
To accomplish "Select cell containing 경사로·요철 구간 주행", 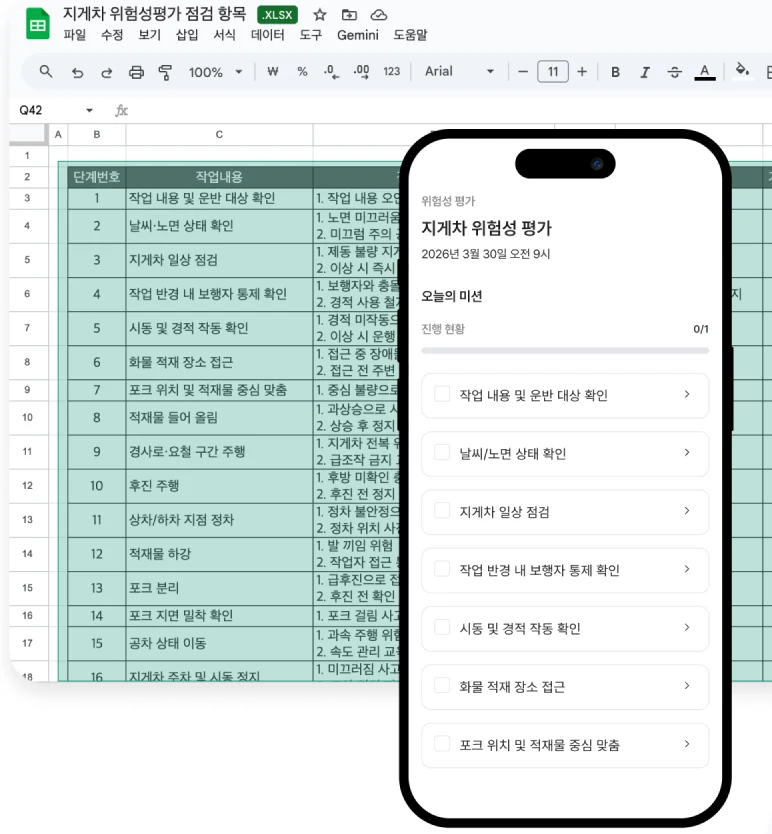I will point(219,452).
